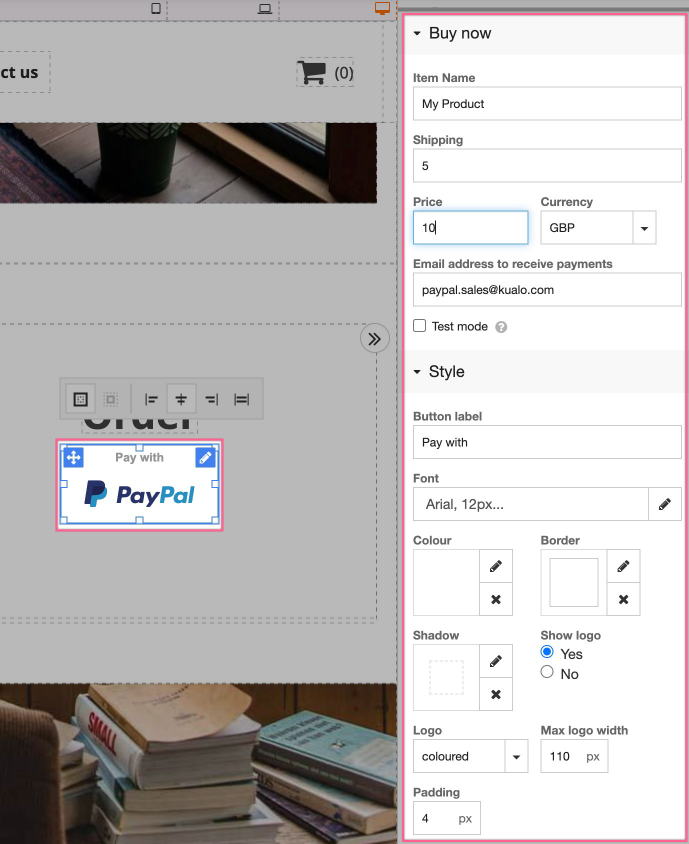Click the Border swatch preview

574,582
